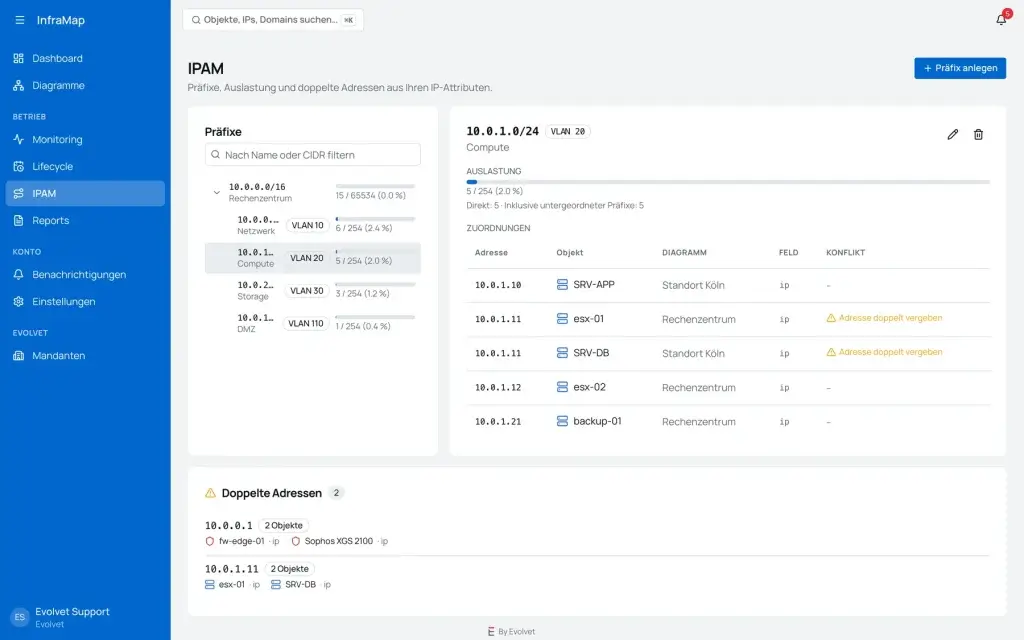1024x640 pixels.
Task: Click duplicate address 10.0.0.1 entry
Action: click(228, 526)
